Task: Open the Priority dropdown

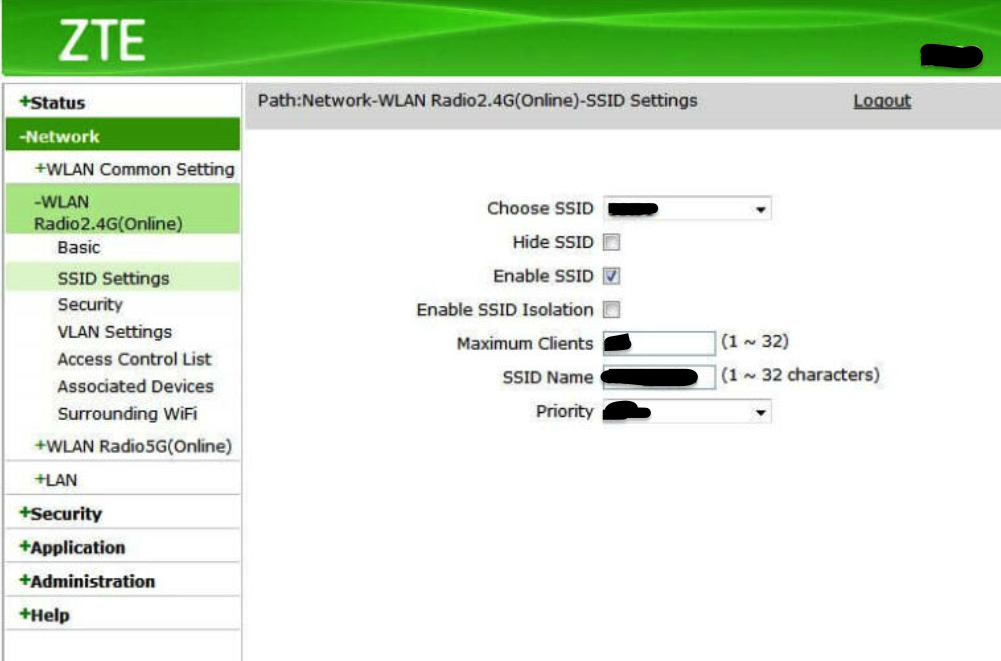Action: pos(687,412)
